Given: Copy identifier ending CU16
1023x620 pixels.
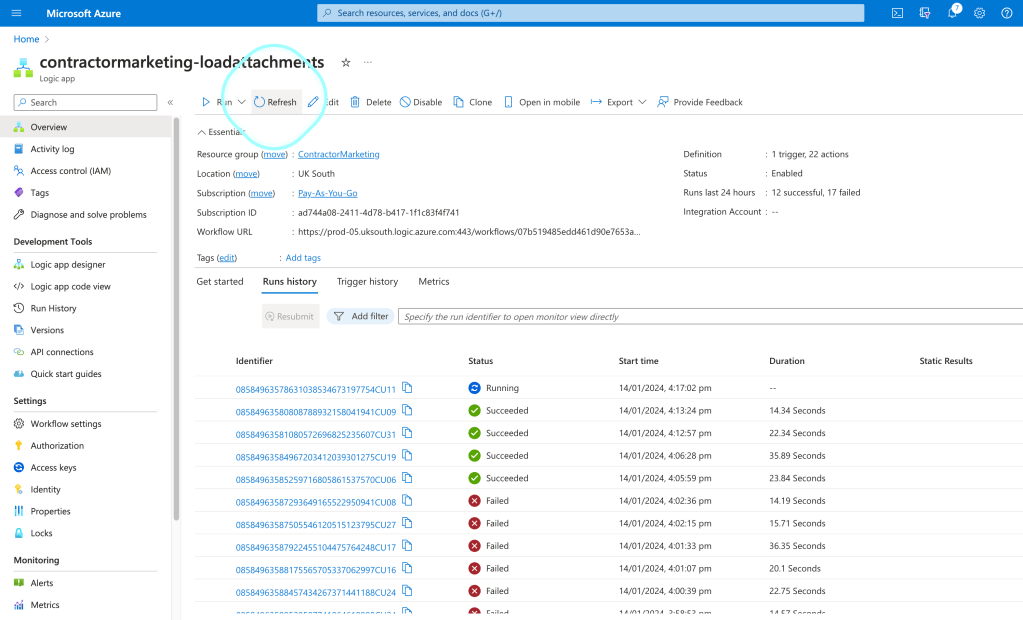Looking at the screenshot, I should [407, 568].
